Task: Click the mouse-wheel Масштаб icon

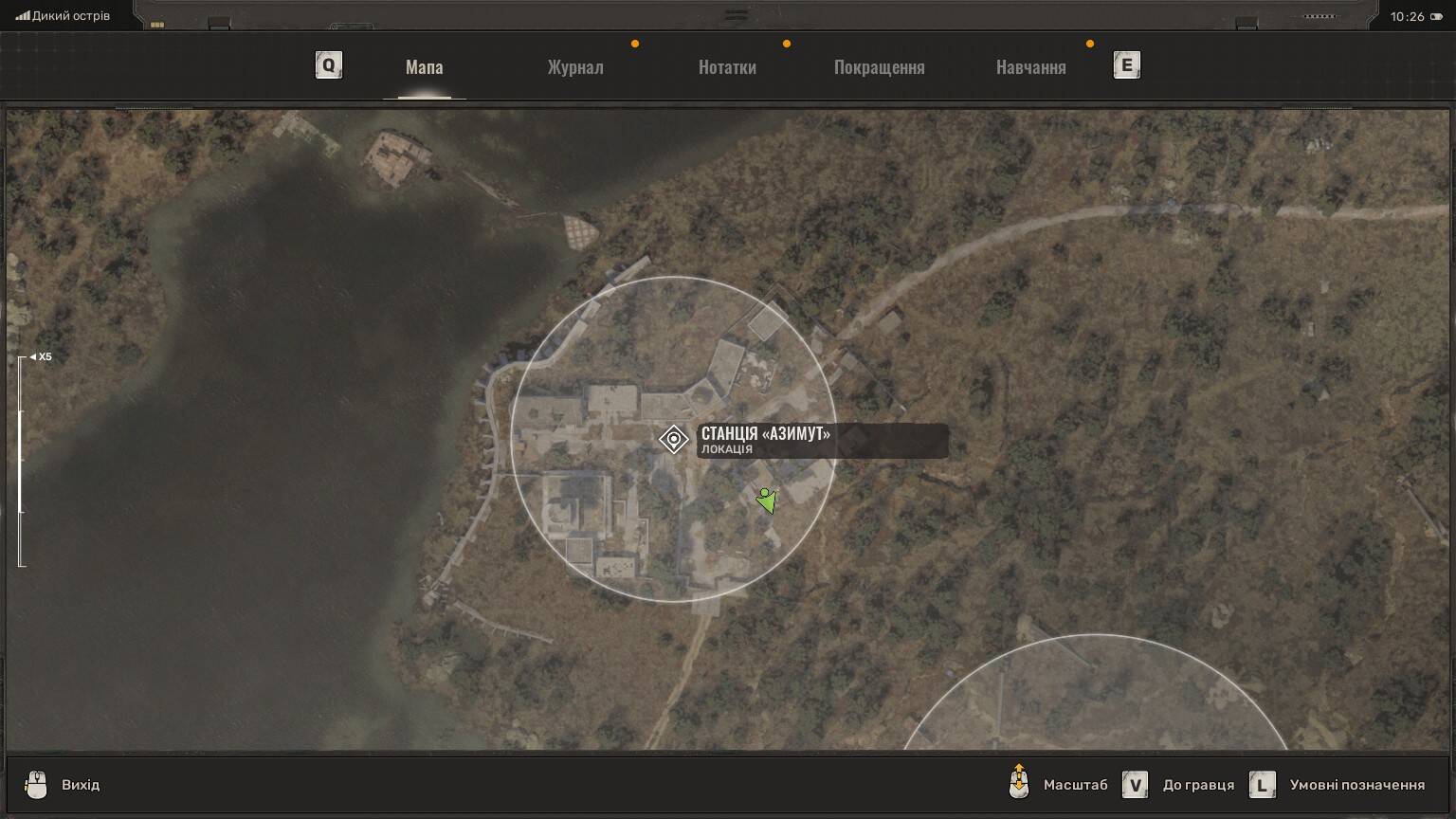Action: 1019,782
